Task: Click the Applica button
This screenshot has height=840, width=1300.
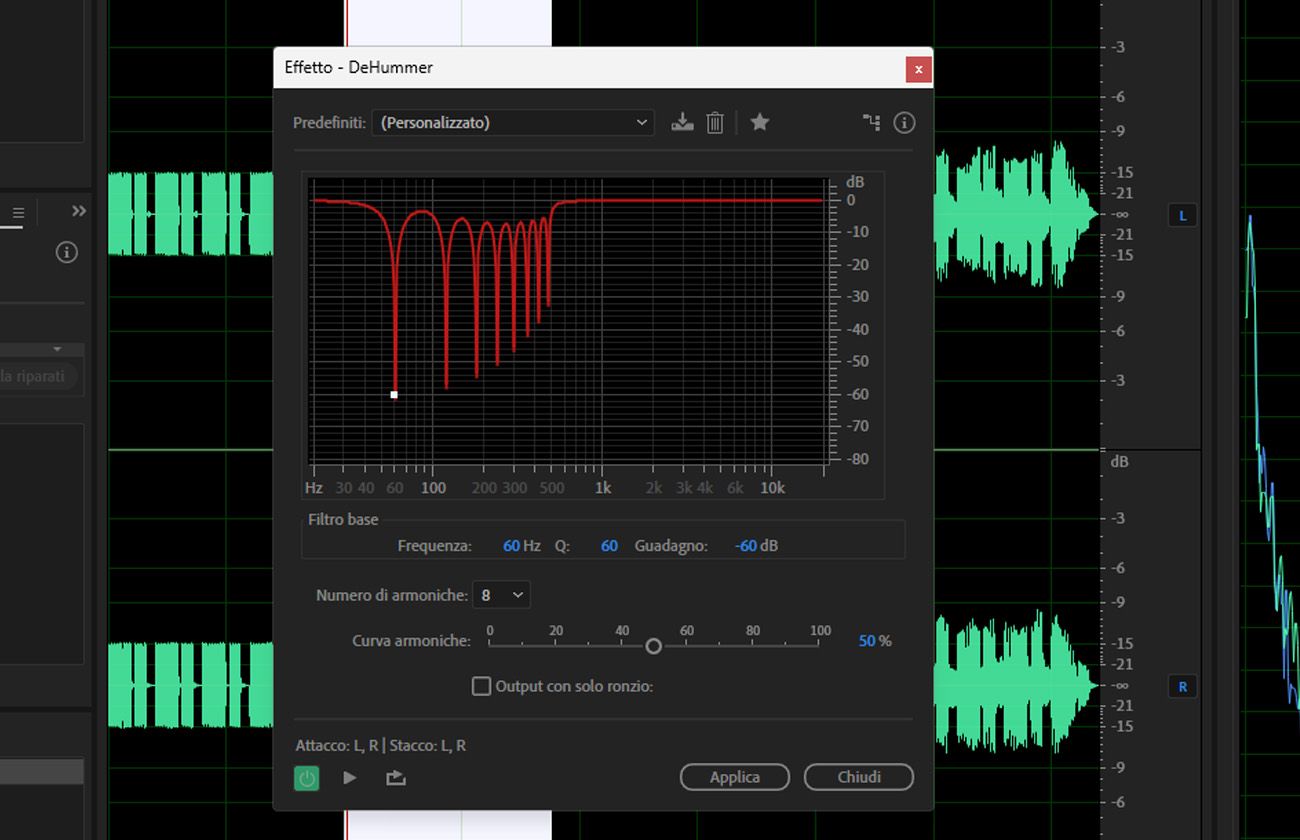Action: (735, 777)
